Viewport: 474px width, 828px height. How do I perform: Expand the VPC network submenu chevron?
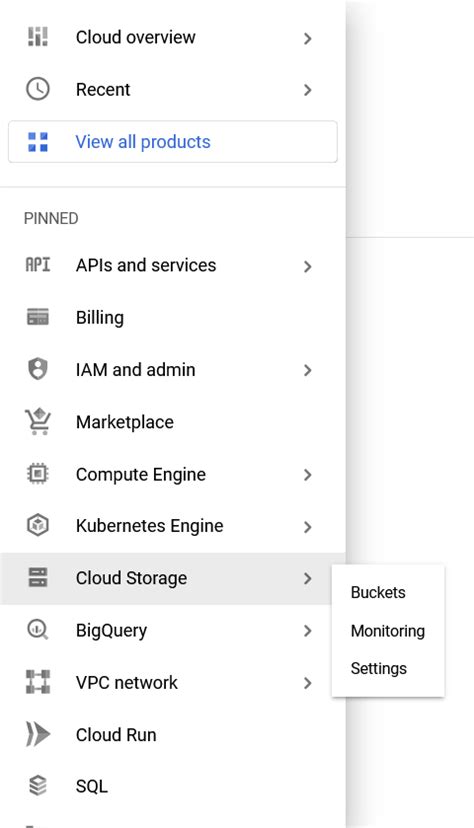pos(308,683)
